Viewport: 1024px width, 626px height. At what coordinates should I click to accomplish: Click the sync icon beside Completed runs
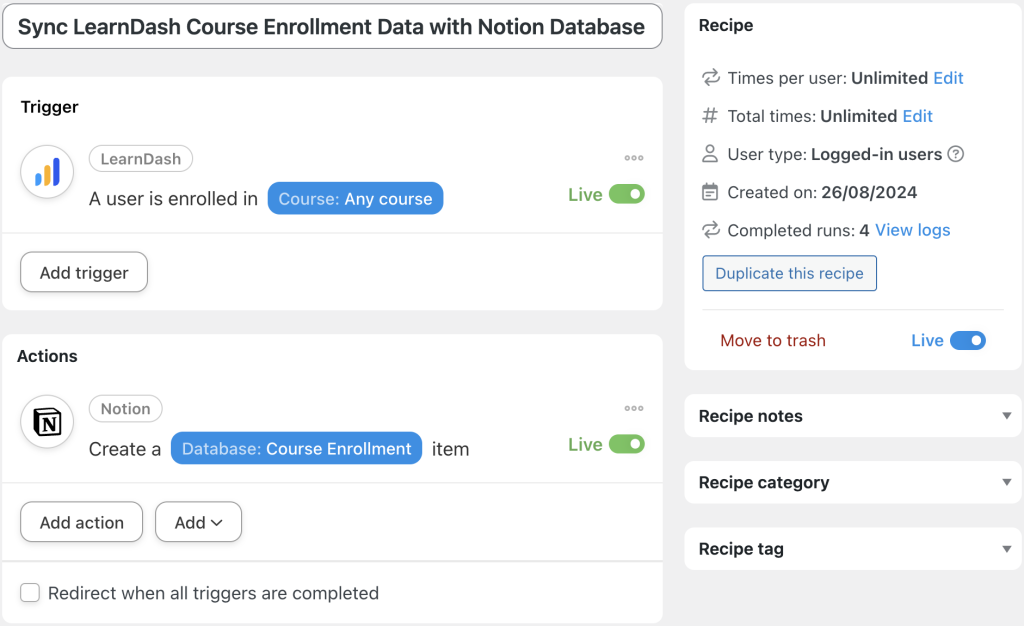click(x=711, y=230)
